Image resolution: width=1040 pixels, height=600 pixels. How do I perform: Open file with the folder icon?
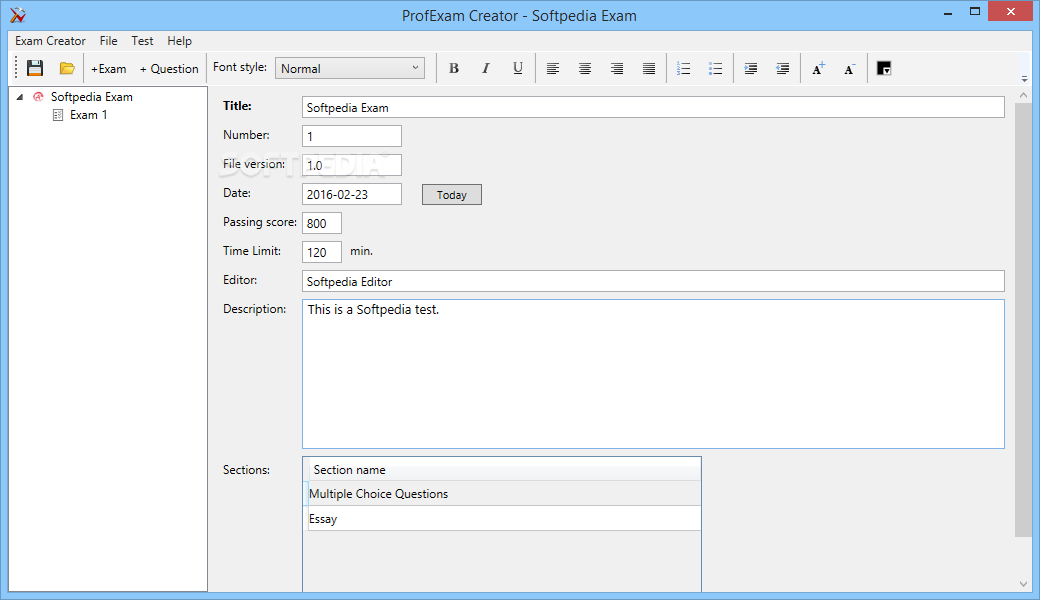(x=67, y=68)
